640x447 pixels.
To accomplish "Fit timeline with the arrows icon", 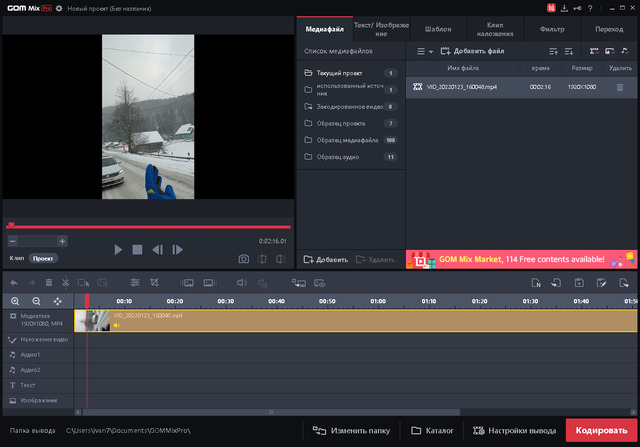I will 58,301.
